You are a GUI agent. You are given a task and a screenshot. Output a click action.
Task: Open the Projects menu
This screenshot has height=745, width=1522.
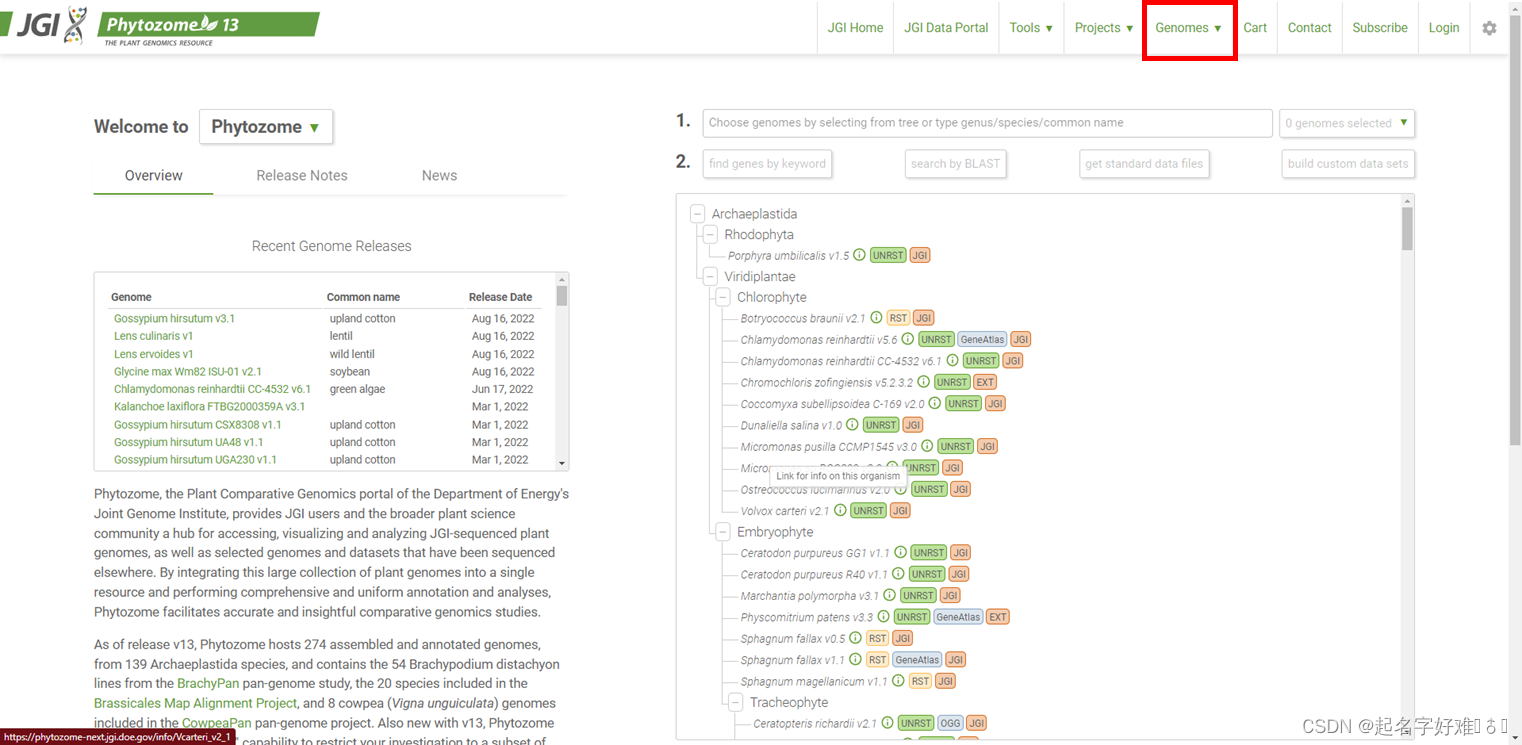pyautogui.click(x=1104, y=28)
